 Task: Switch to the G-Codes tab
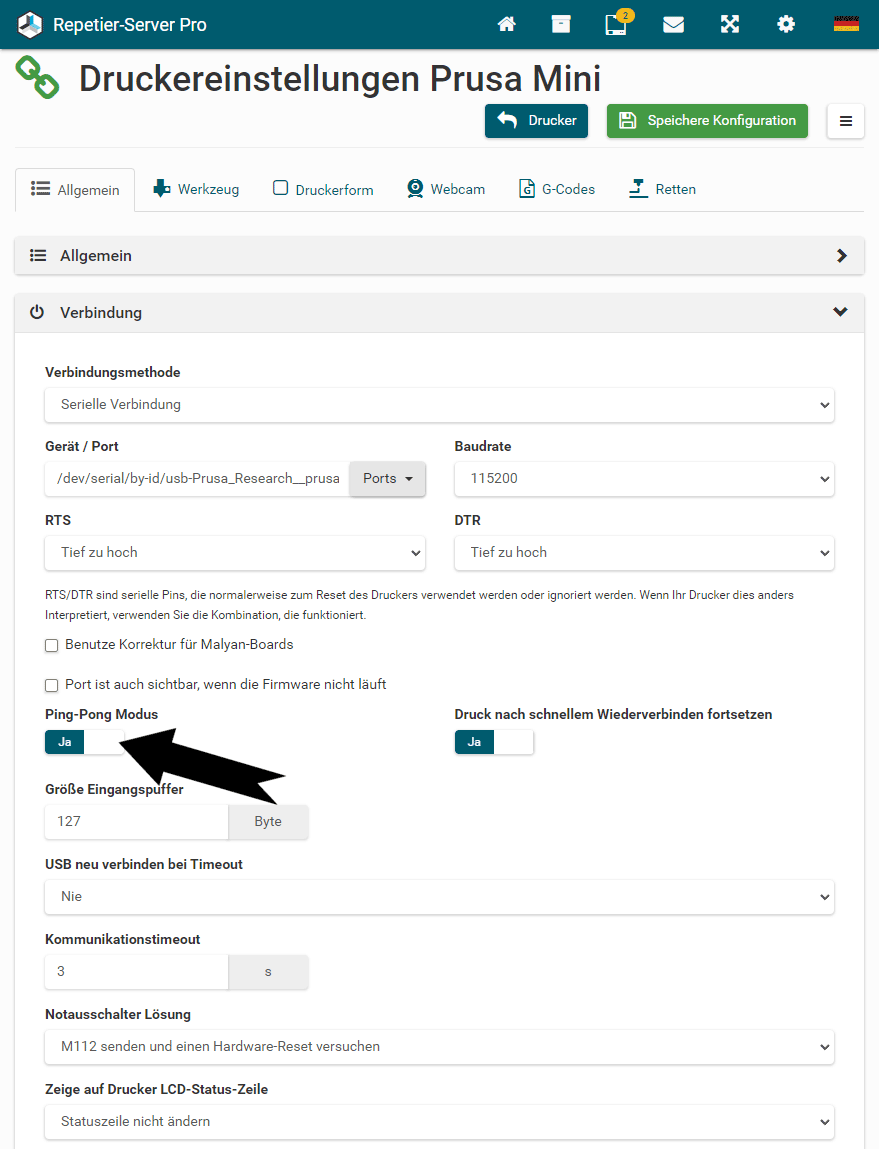pyautogui.click(x=557, y=189)
